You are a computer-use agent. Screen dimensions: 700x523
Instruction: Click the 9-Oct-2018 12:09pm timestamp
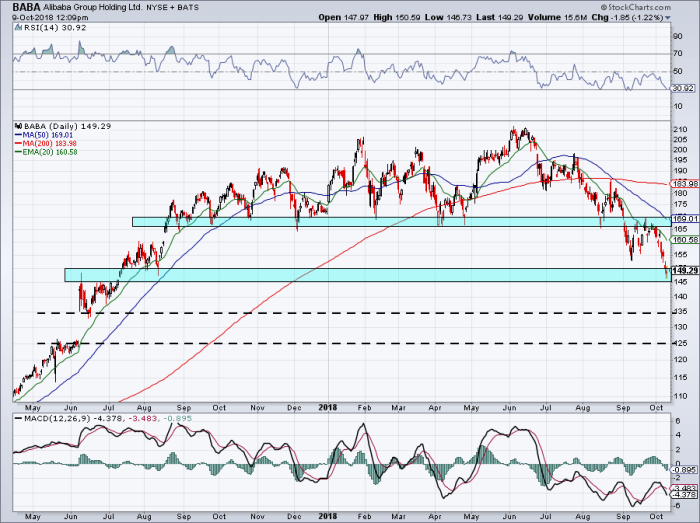(50, 18)
